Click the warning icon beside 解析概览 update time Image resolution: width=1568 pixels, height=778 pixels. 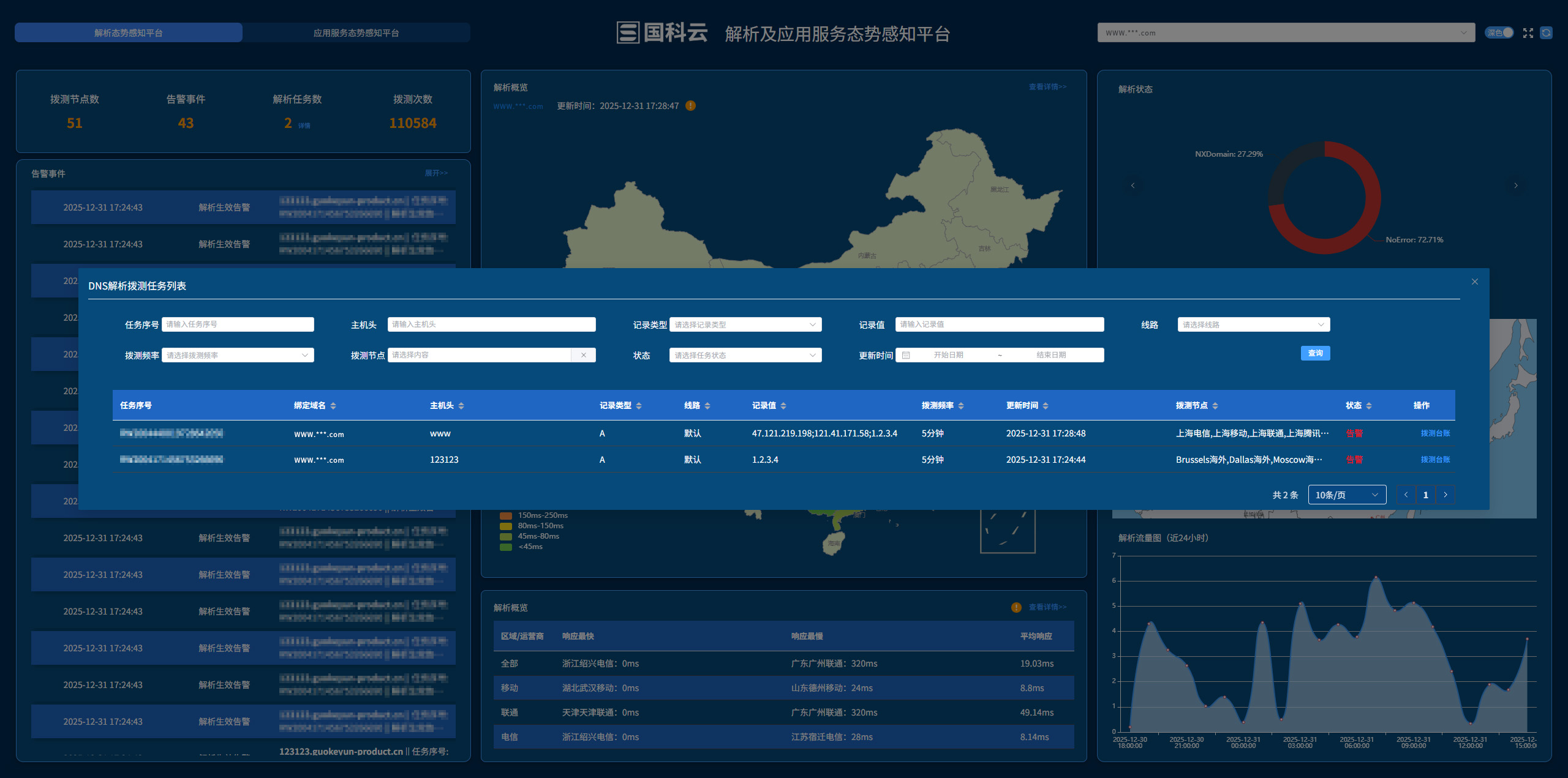tap(690, 105)
